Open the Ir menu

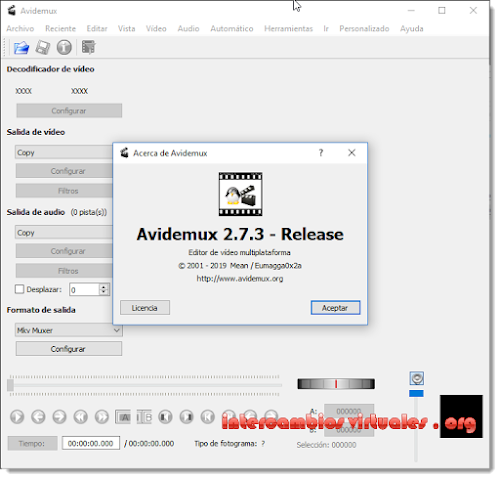coord(326,29)
